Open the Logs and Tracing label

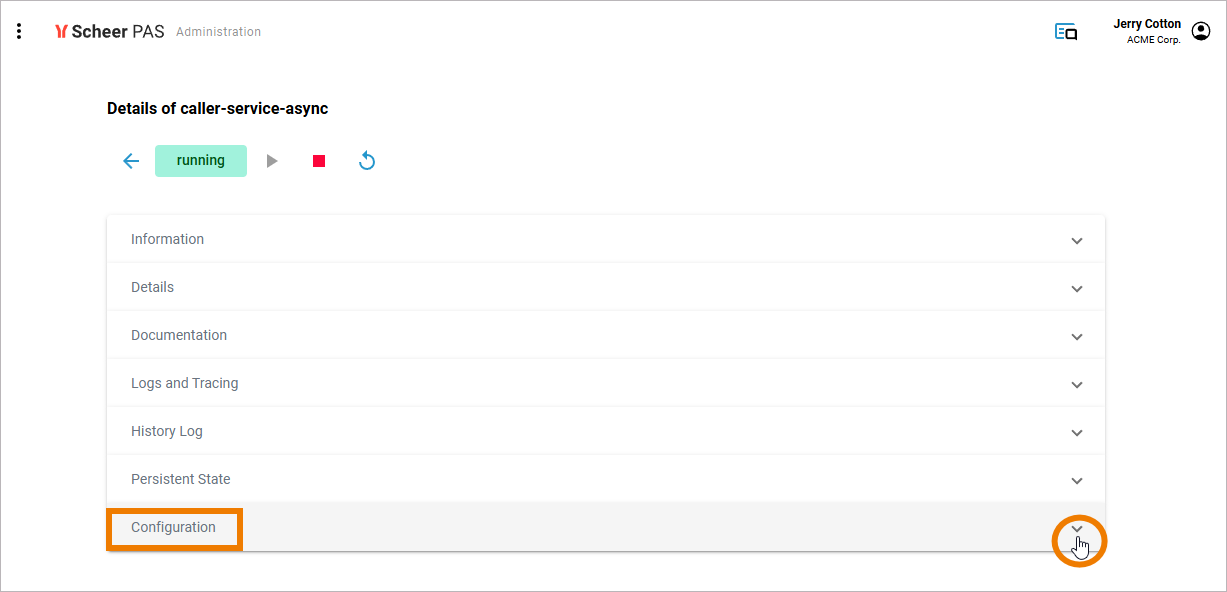pyautogui.click(x=184, y=383)
